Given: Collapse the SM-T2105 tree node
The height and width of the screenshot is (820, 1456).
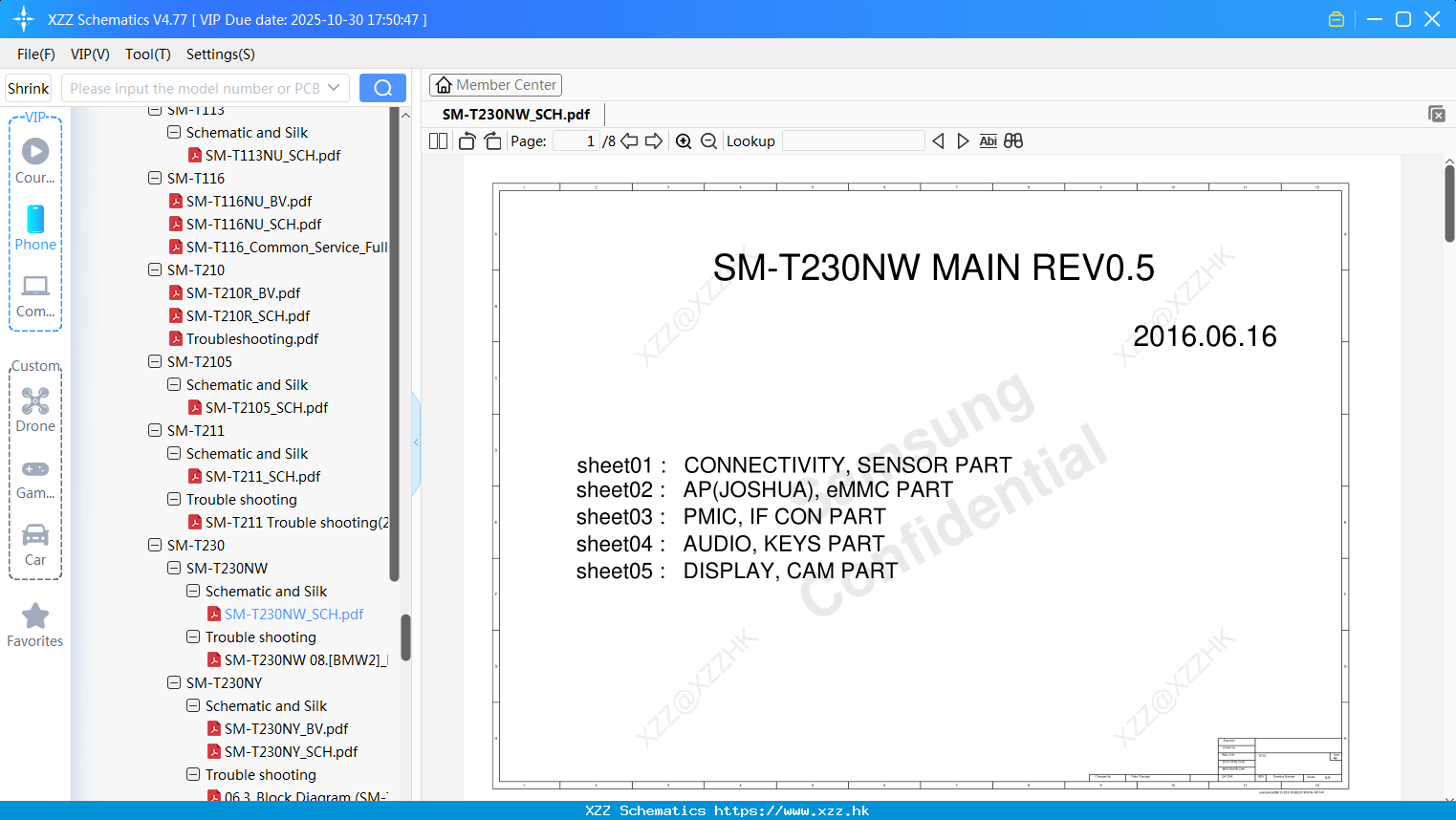Looking at the screenshot, I should [155, 361].
